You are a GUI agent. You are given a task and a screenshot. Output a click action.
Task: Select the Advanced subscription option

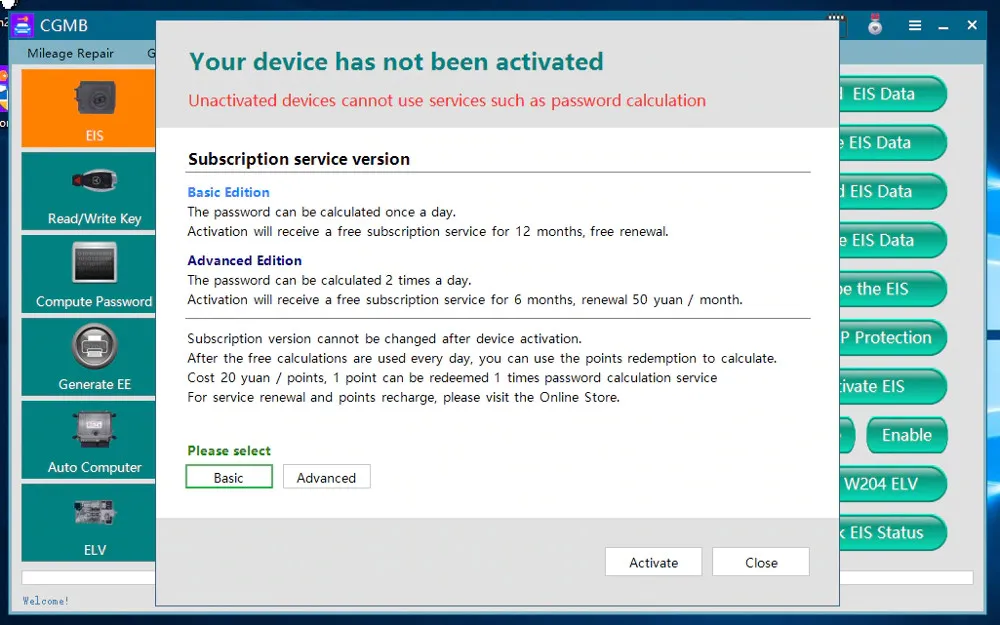pyautogui.click(x=327, y=477)
